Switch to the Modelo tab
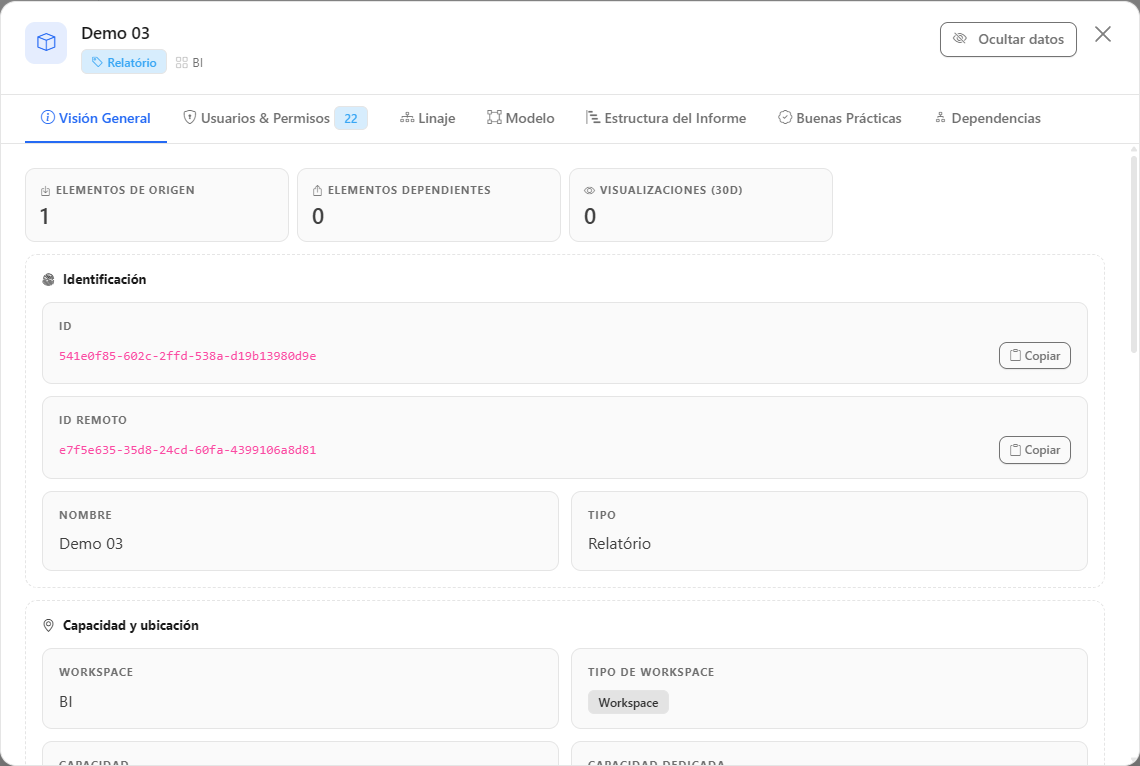 [x=521, y=118]
